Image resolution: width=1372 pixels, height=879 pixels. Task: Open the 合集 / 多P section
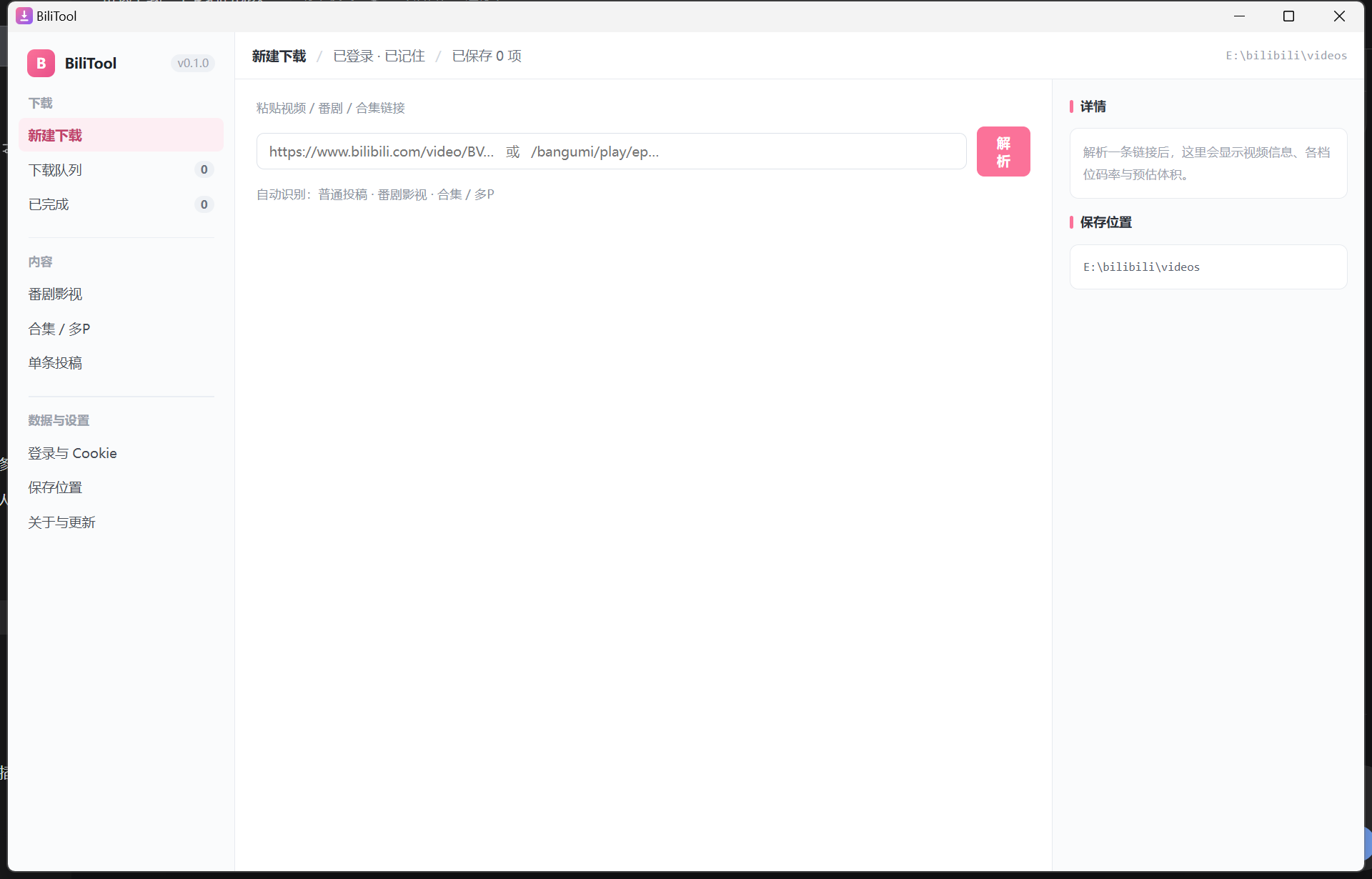coord(121,329)
